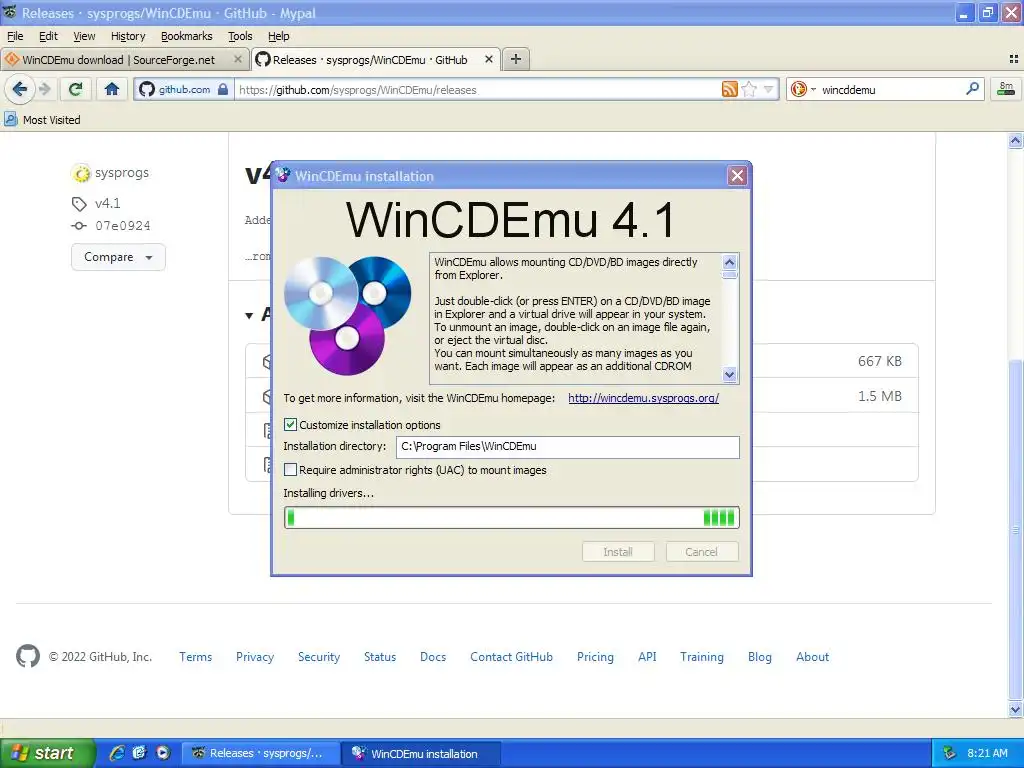Open the View menu

coord(84,36)
